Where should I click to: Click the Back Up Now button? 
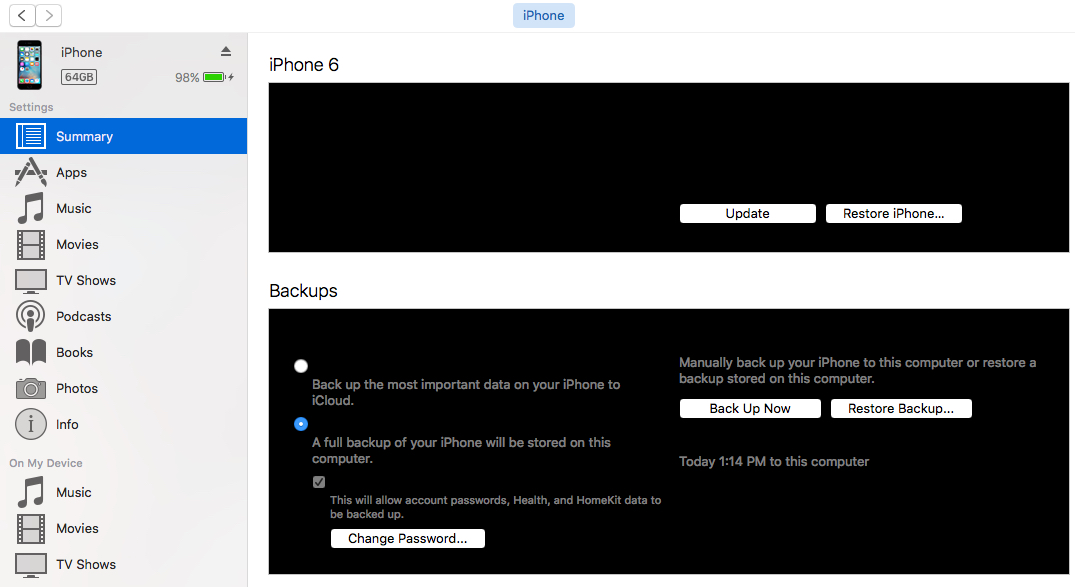pyautogui.click(x=750, y=408)
